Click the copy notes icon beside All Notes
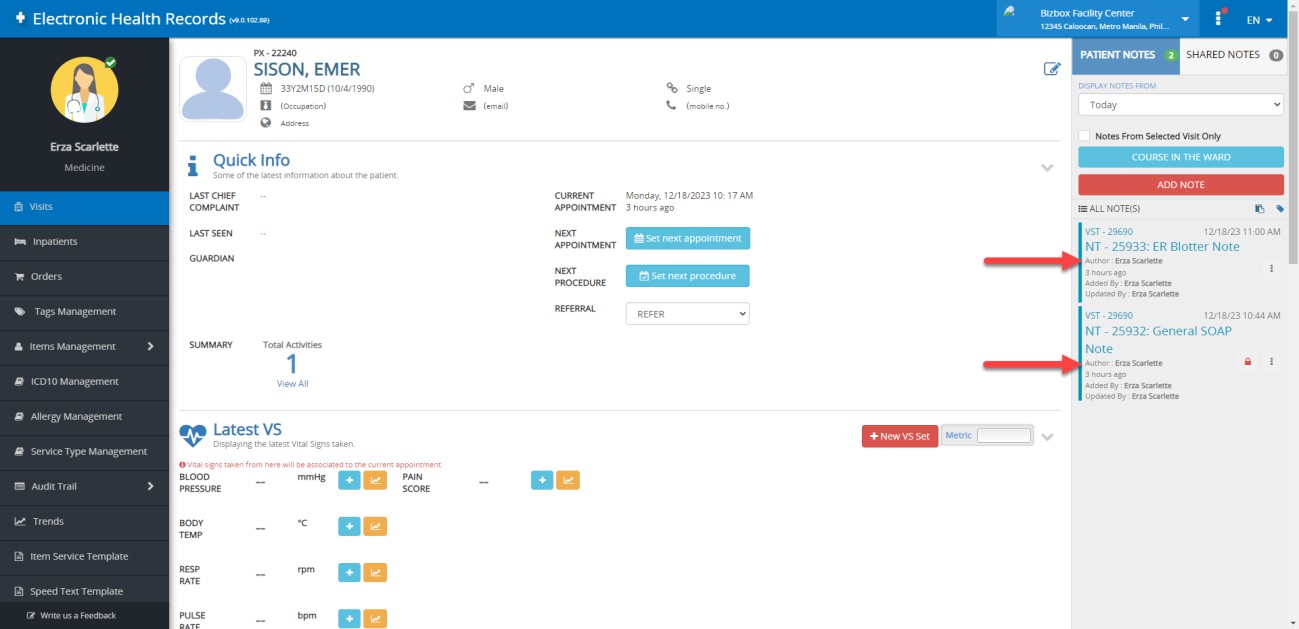Image resolution: width=1299 pixels, height=629 pixels. click(1260, 209)
